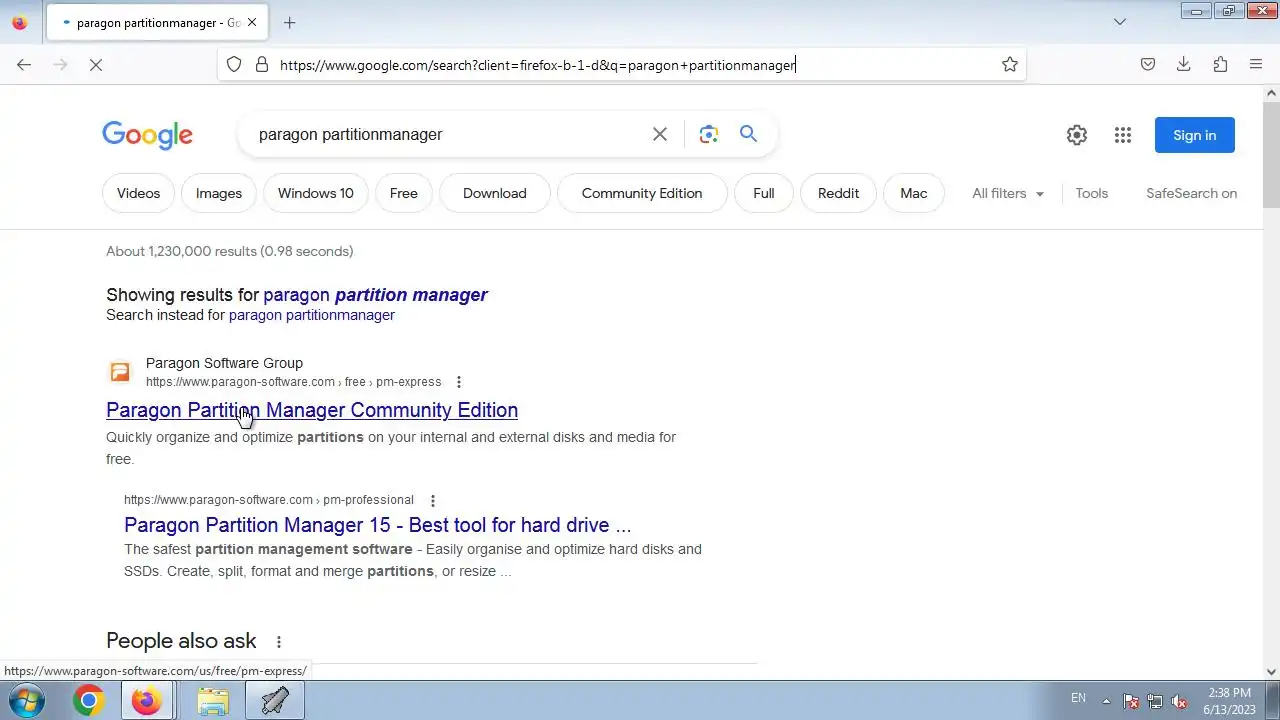Open options dots for Paragon Software Group result
This screenshot has height=720, width=1280.
click(x=459, y=382)
